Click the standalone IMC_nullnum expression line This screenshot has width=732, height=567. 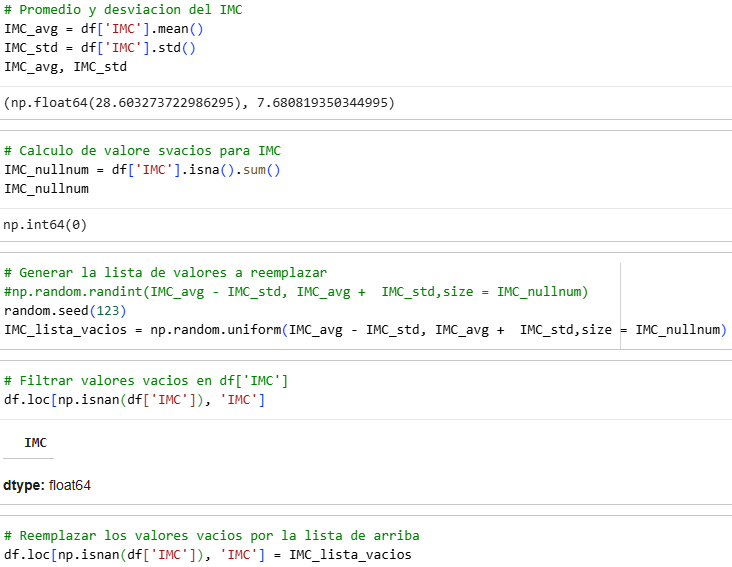click(46, 189)
